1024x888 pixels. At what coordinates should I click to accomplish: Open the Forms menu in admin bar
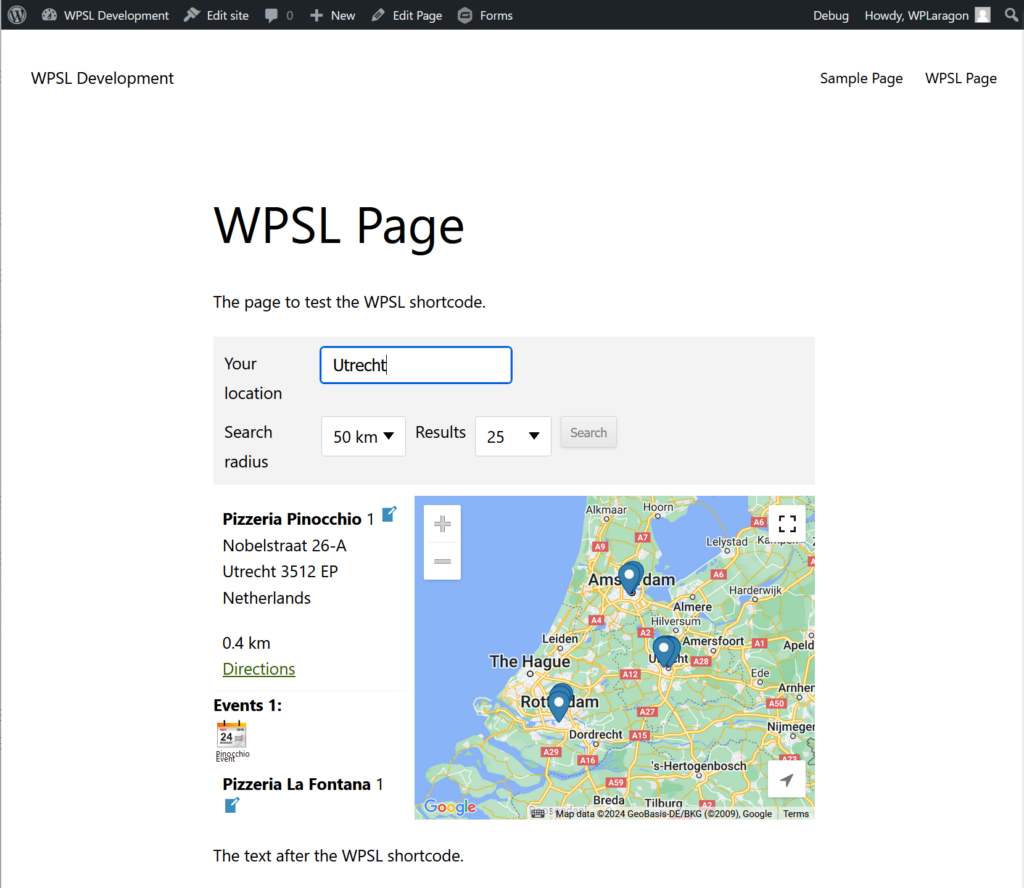[x=485, y=15]
